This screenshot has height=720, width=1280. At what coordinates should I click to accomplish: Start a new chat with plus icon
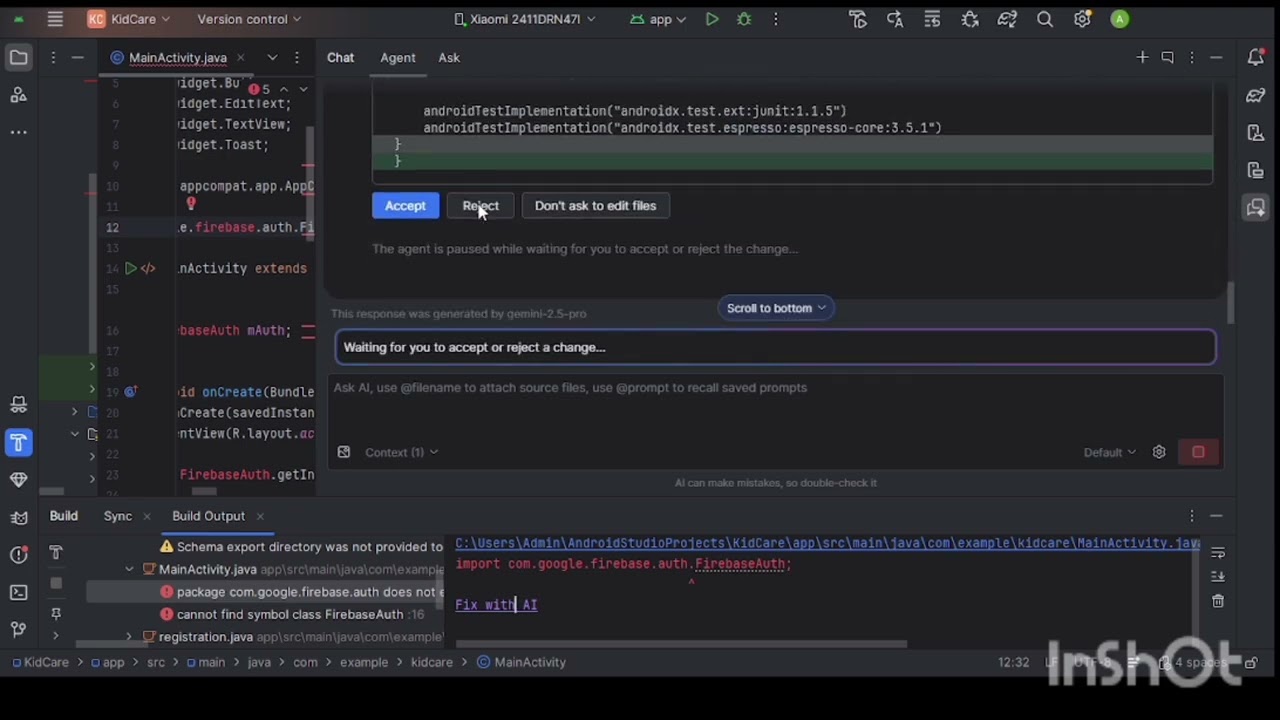pyautogui.click(x=1142, y=58)
